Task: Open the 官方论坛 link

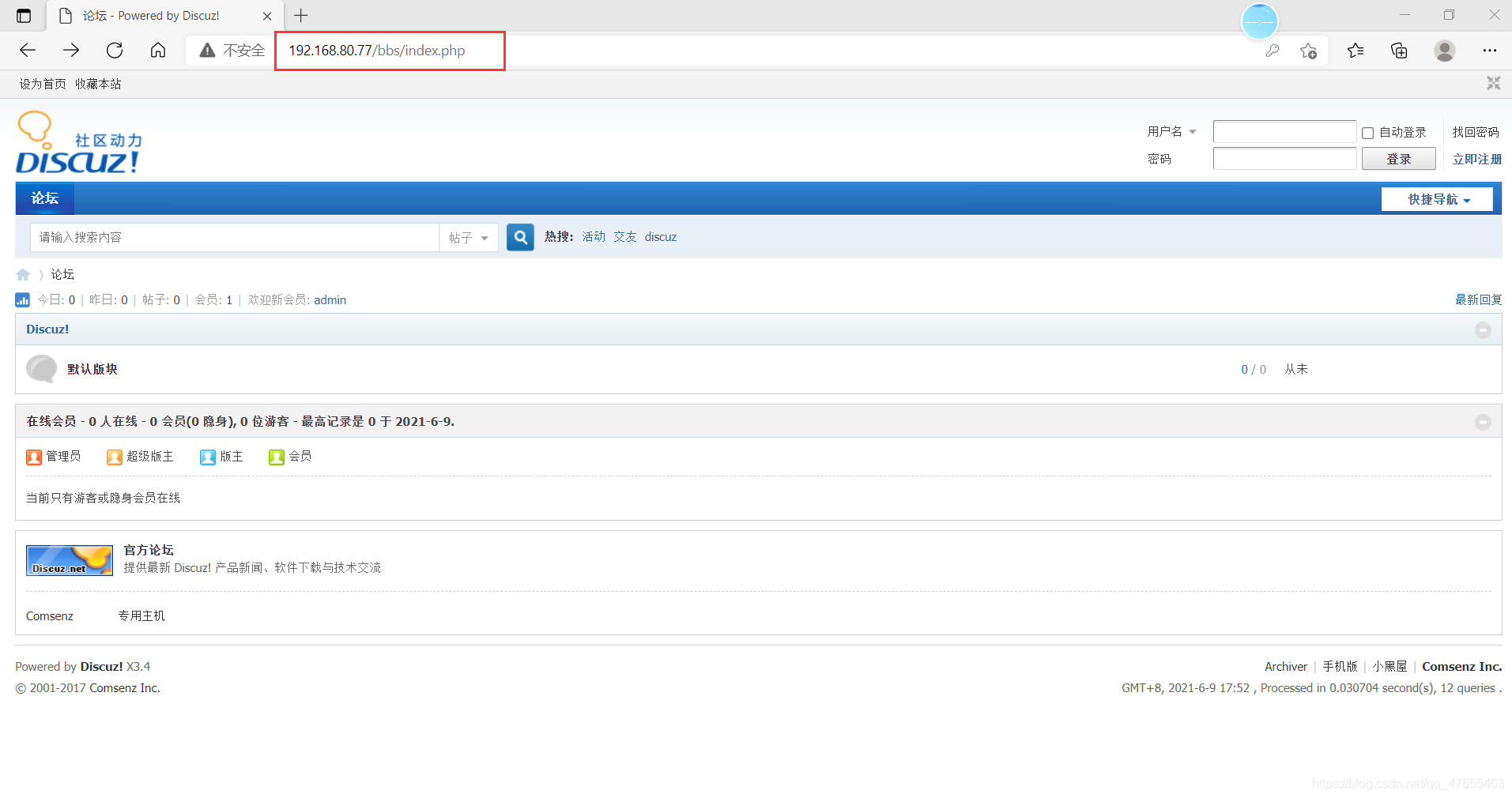Action: [149, 550]
